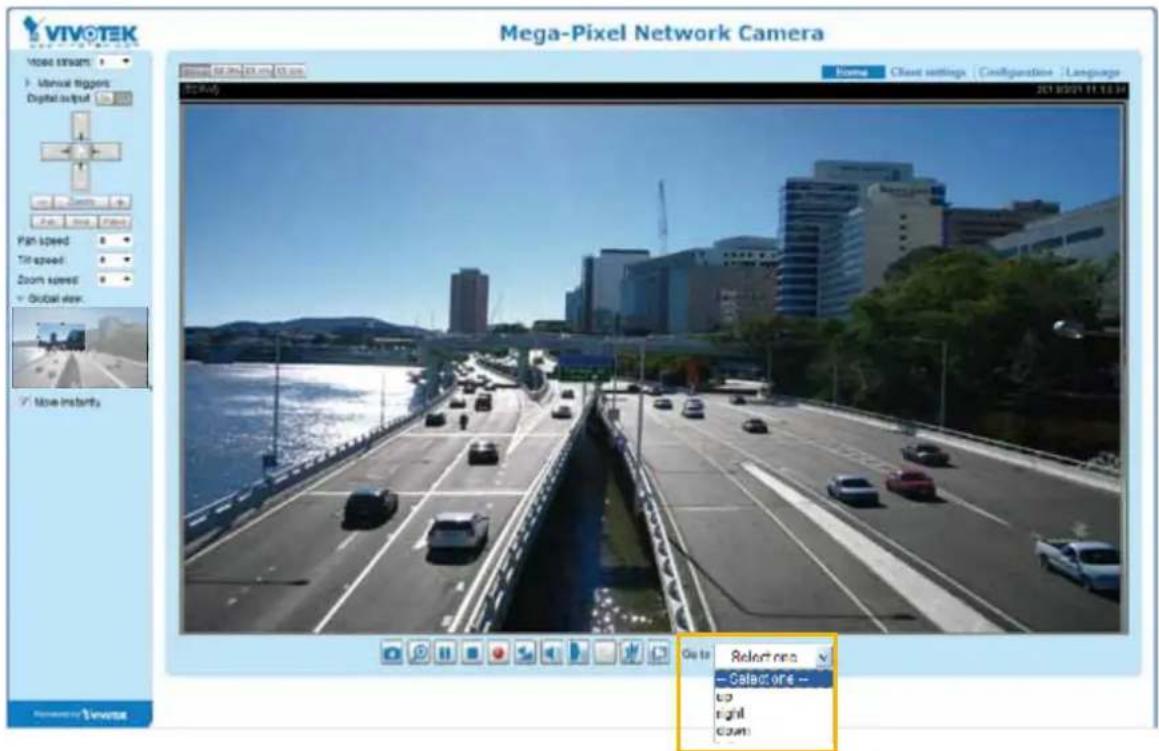The width and height of the screenshot is (1159, 751).
Task: Toggle the Move instantly checkbox
Action: 24,401
